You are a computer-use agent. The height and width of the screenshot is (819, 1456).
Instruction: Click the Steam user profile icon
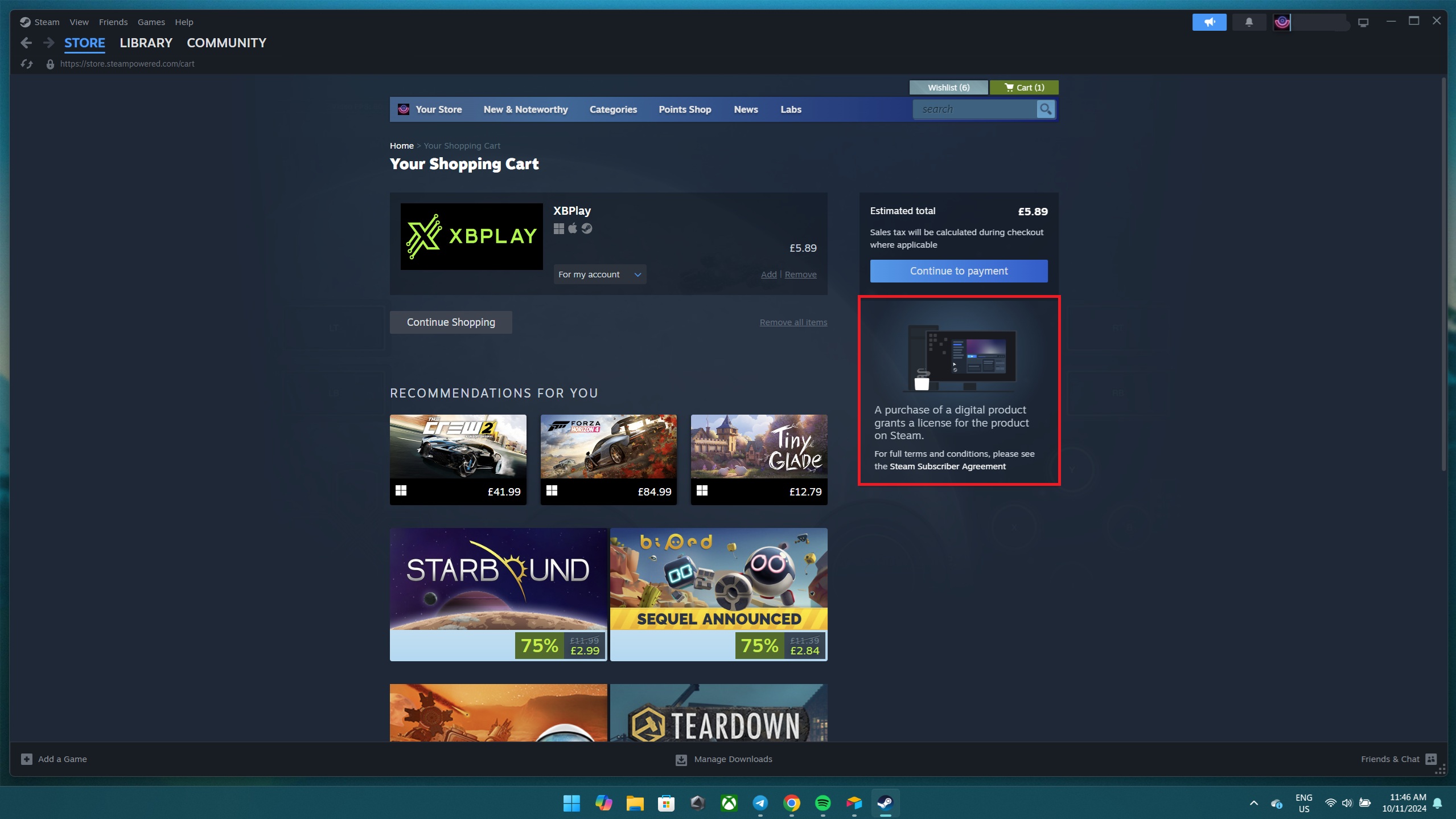[x=1282, y=22]
